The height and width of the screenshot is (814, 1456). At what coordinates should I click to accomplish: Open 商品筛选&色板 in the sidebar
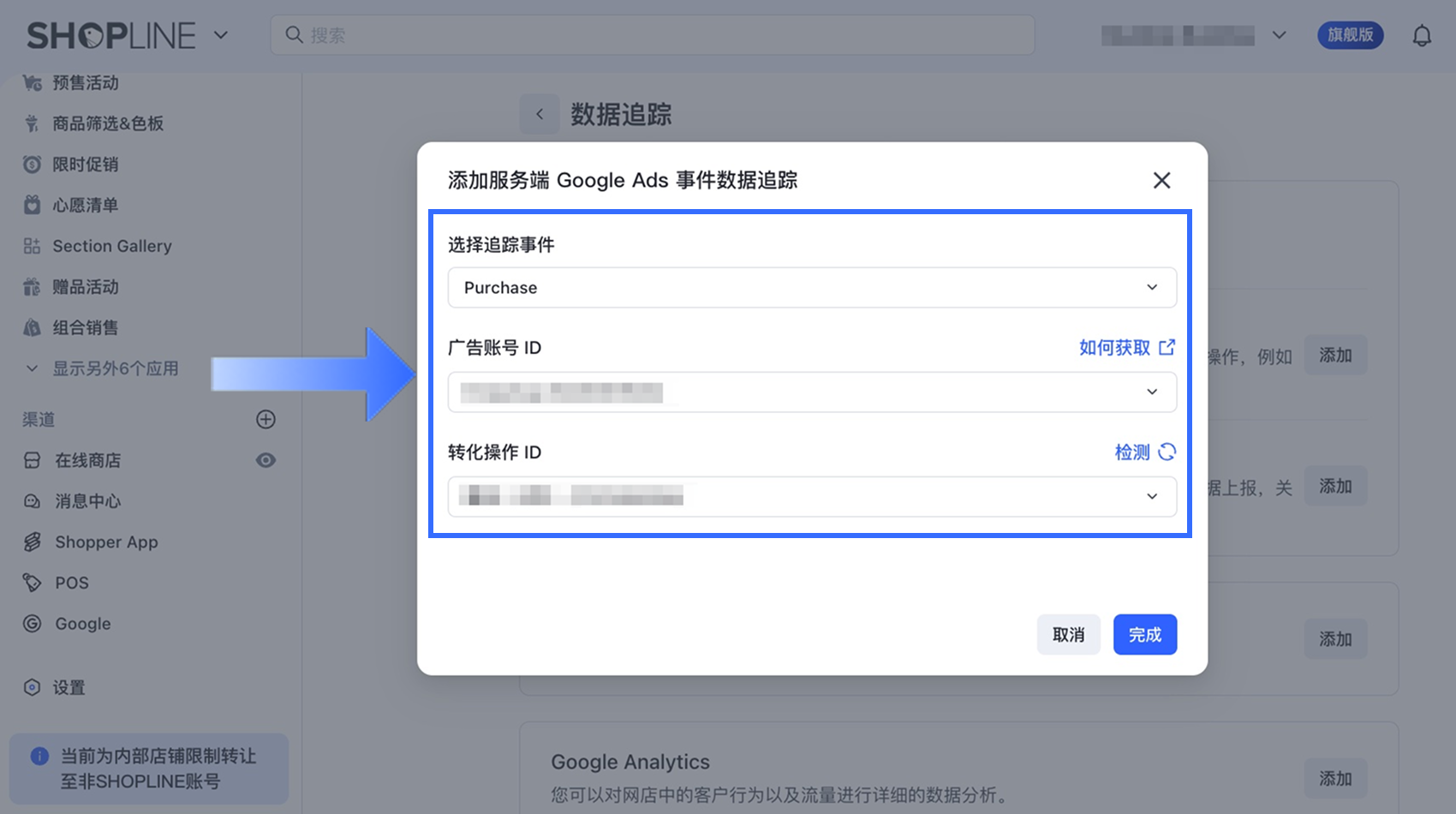pos(108,123)
